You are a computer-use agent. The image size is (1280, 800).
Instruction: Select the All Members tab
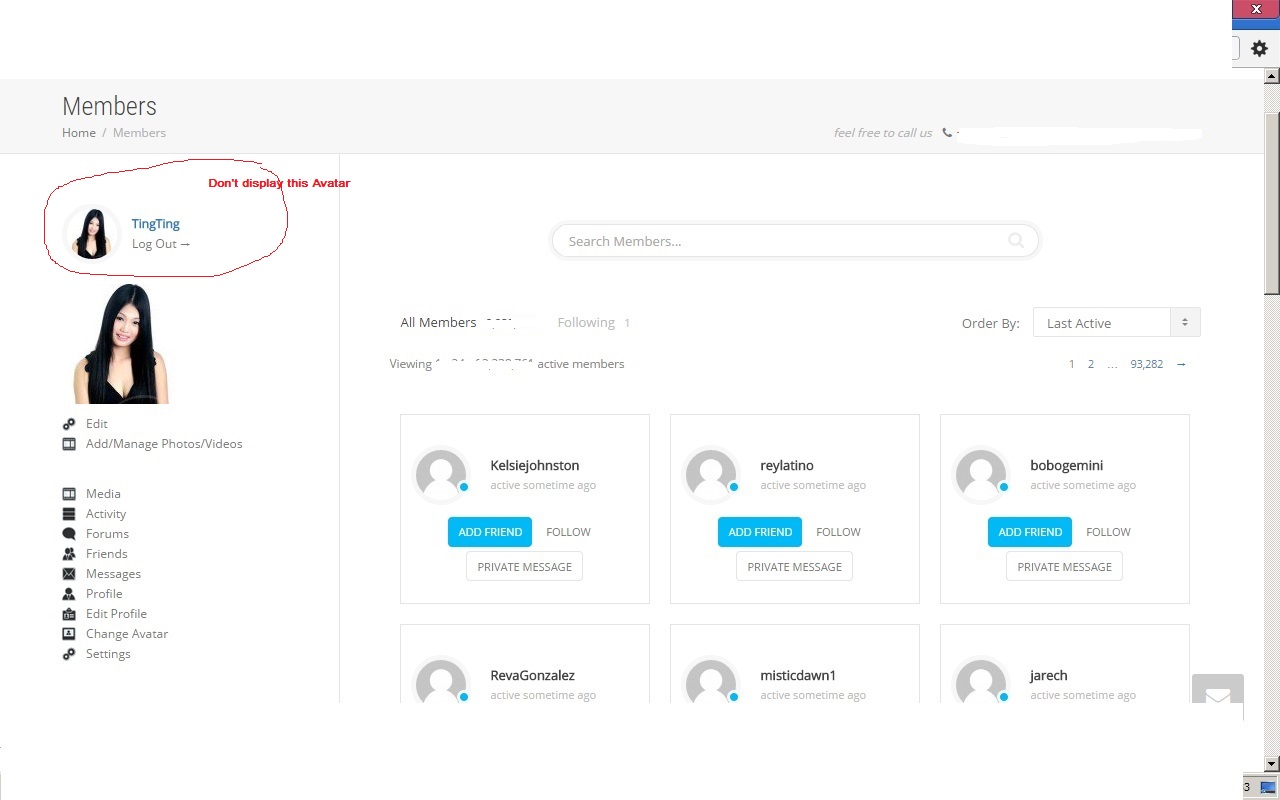pyautogui.click(x=438, y=323)
